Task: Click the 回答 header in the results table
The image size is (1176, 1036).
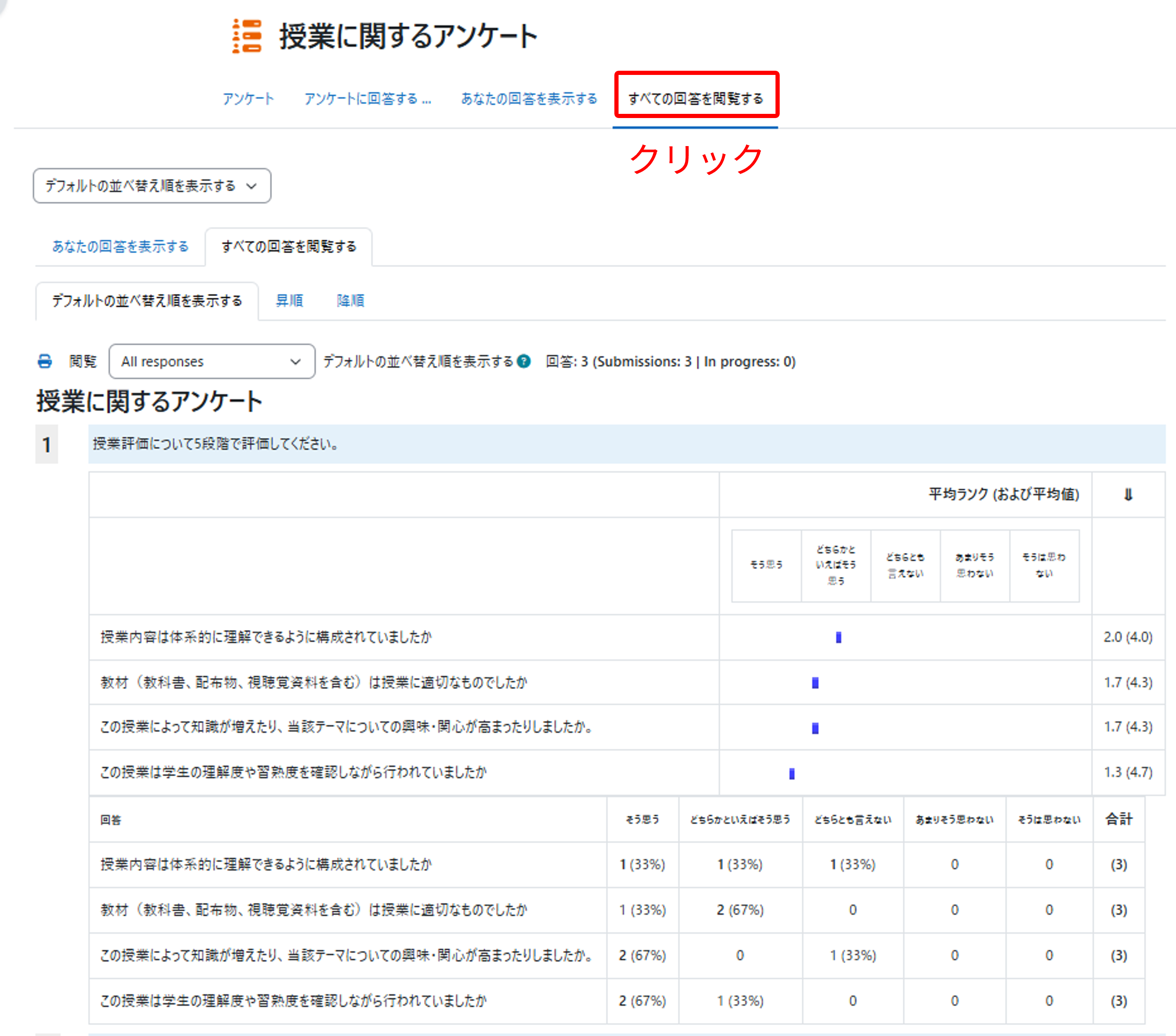Action: pyautogui.click(x=111, y=820)
